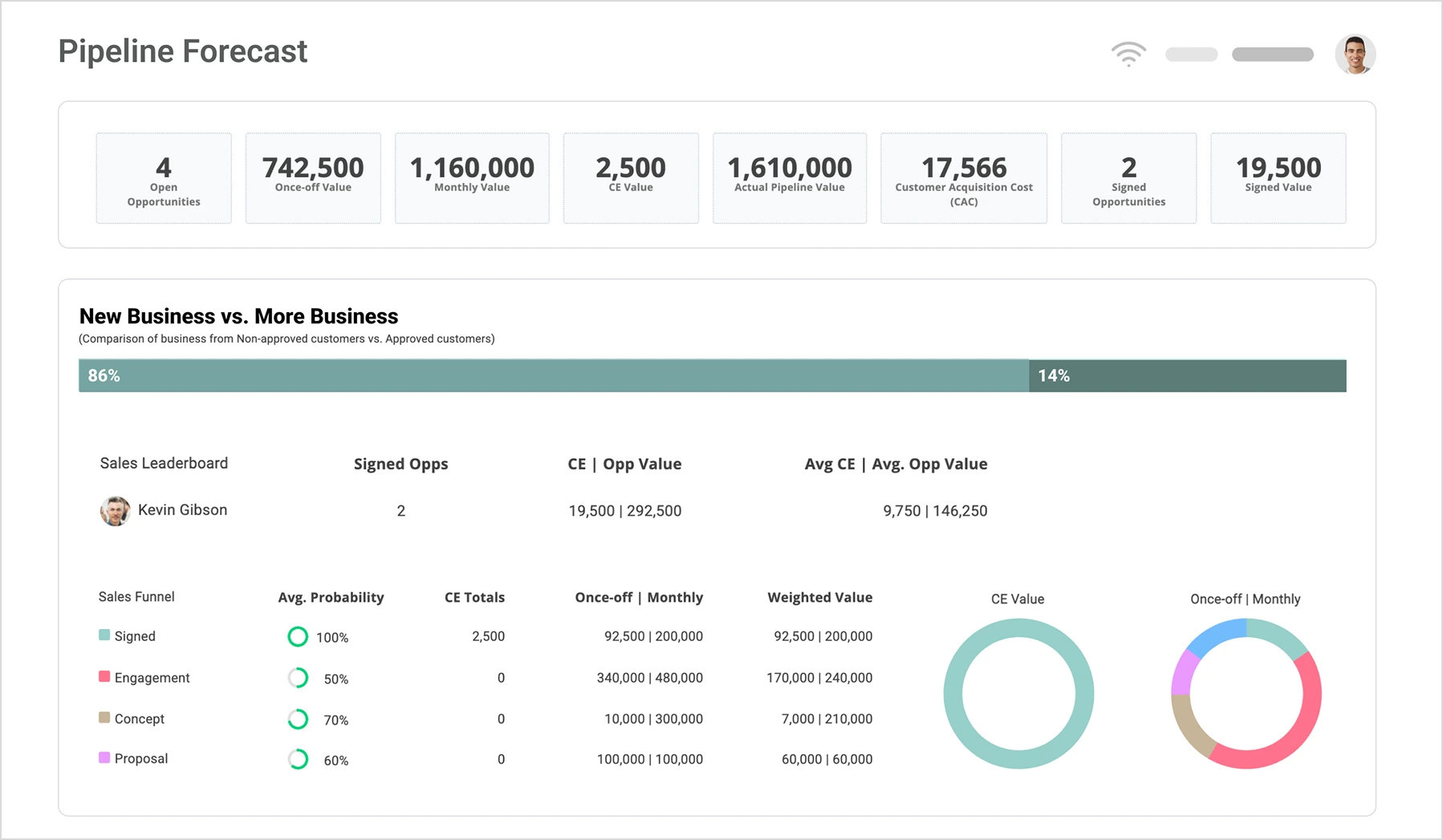Screen dimensions: 1443x840
Task: Select the Signed Value 19,500 card
Action: coord(1278,178)
